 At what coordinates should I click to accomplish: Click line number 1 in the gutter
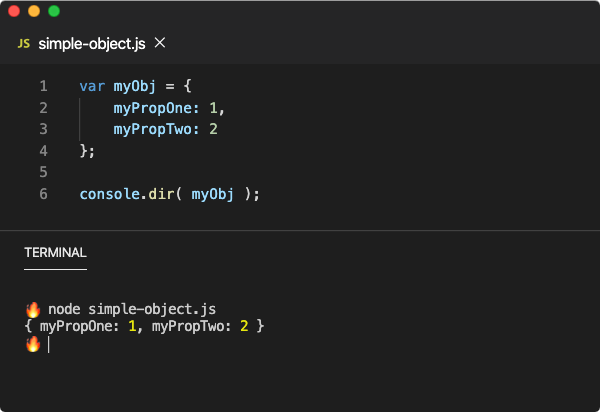pos(44,86)
